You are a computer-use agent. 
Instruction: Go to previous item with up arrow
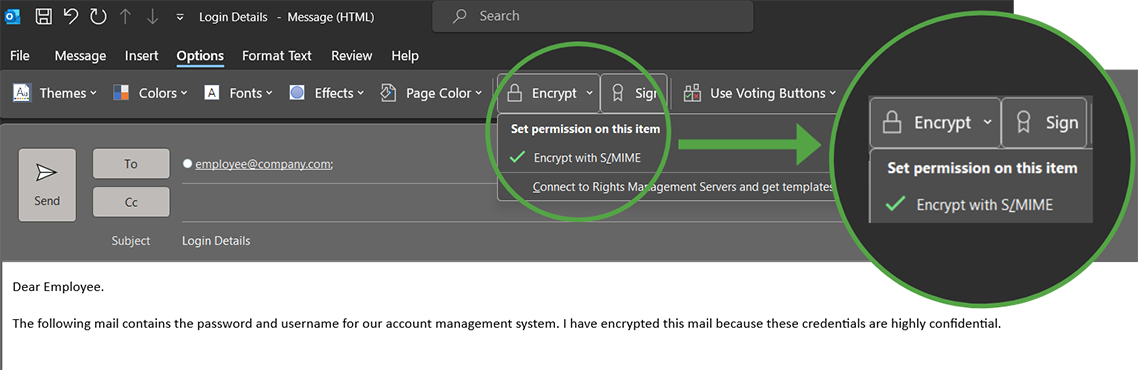125,16
